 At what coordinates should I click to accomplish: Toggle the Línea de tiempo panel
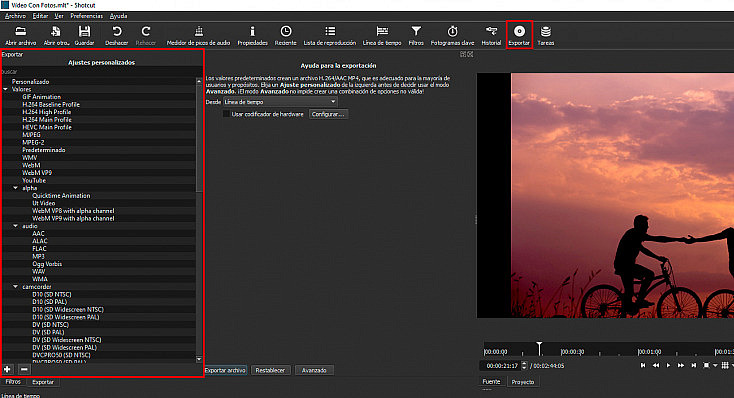point(382,35)
